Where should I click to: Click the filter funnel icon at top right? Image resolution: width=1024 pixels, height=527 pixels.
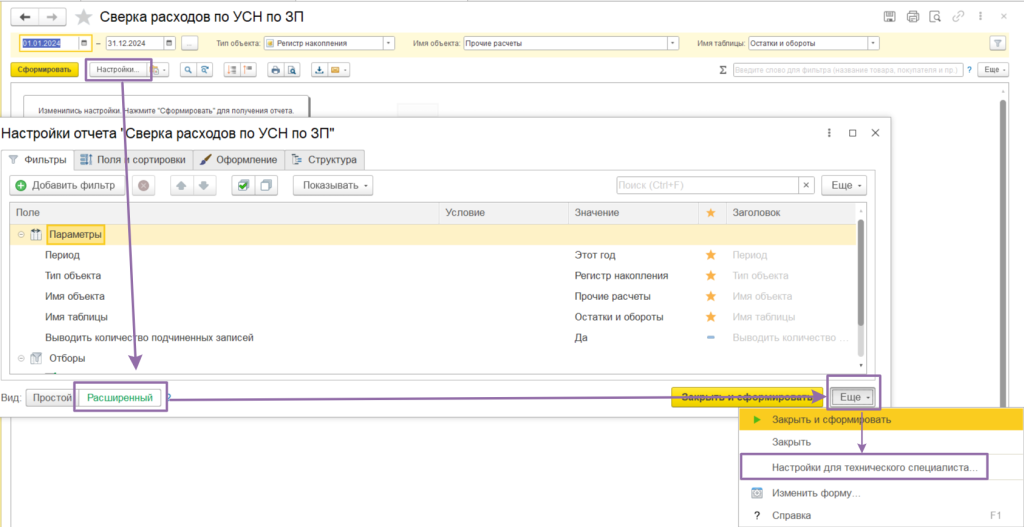point(997,43)
